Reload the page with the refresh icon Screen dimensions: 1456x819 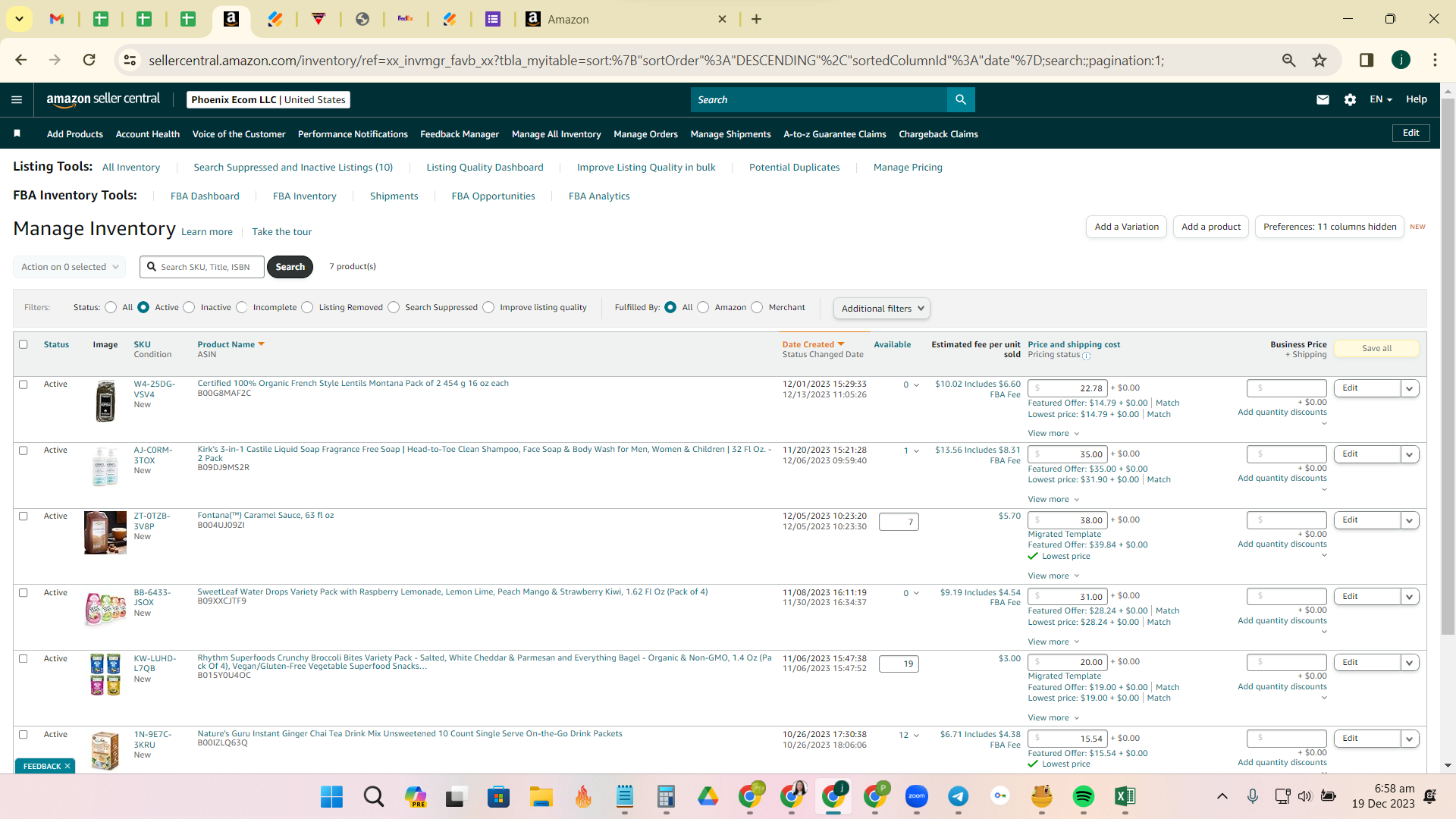tap(89, 60)
